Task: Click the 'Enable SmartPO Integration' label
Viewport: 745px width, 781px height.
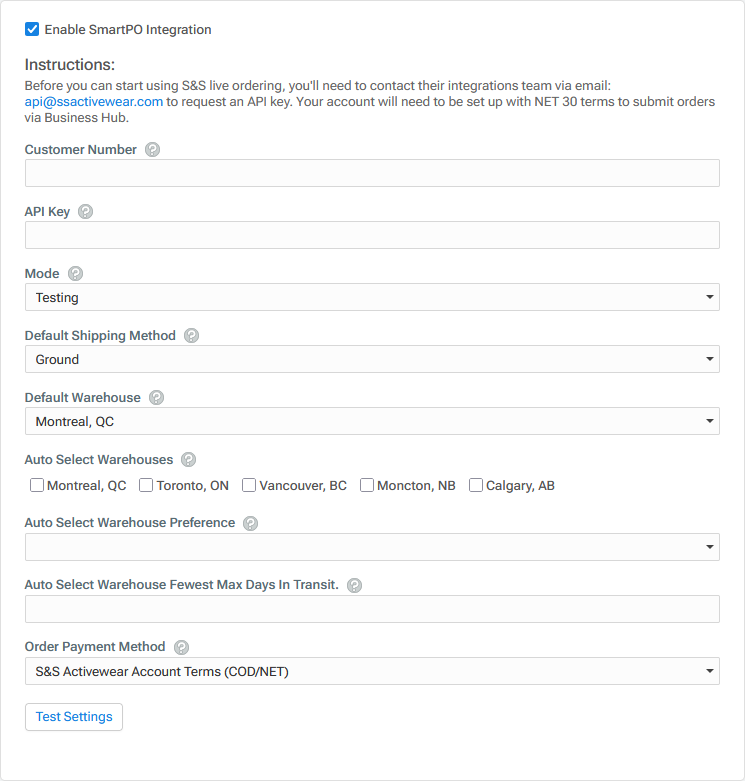Action: point(128,30)
